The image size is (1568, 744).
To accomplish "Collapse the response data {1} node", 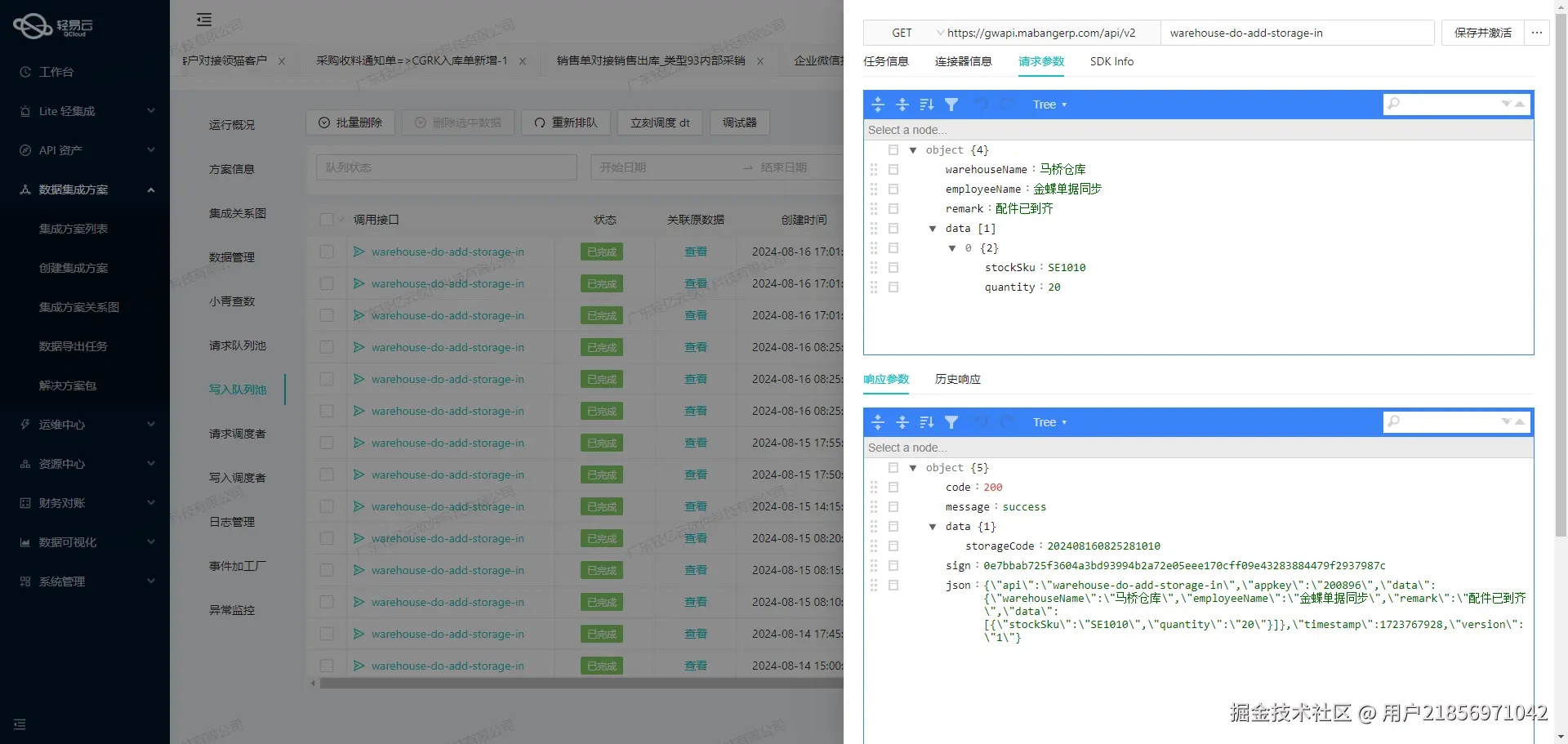I will click(933, 527).
